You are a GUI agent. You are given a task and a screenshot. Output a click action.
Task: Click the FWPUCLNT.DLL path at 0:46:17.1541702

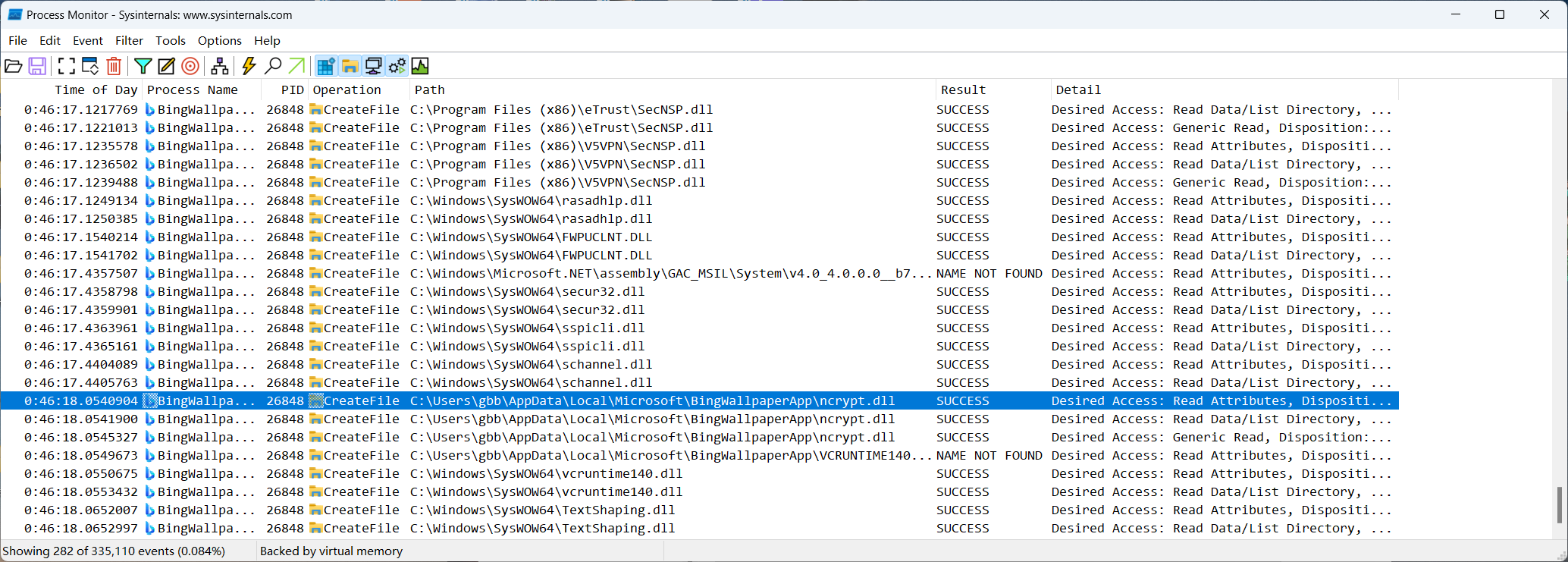click(x=531, y=255)
